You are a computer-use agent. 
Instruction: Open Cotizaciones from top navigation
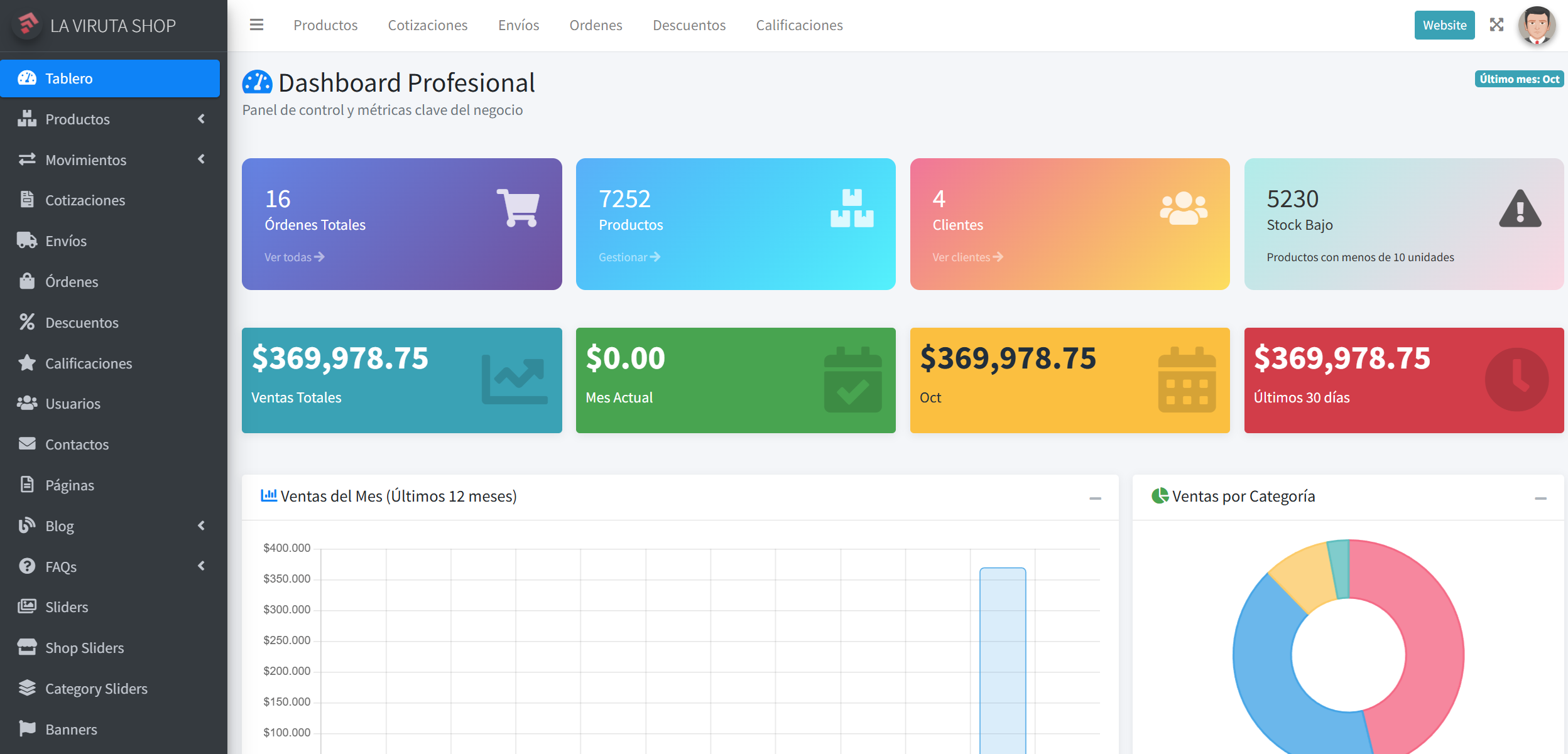428,25
